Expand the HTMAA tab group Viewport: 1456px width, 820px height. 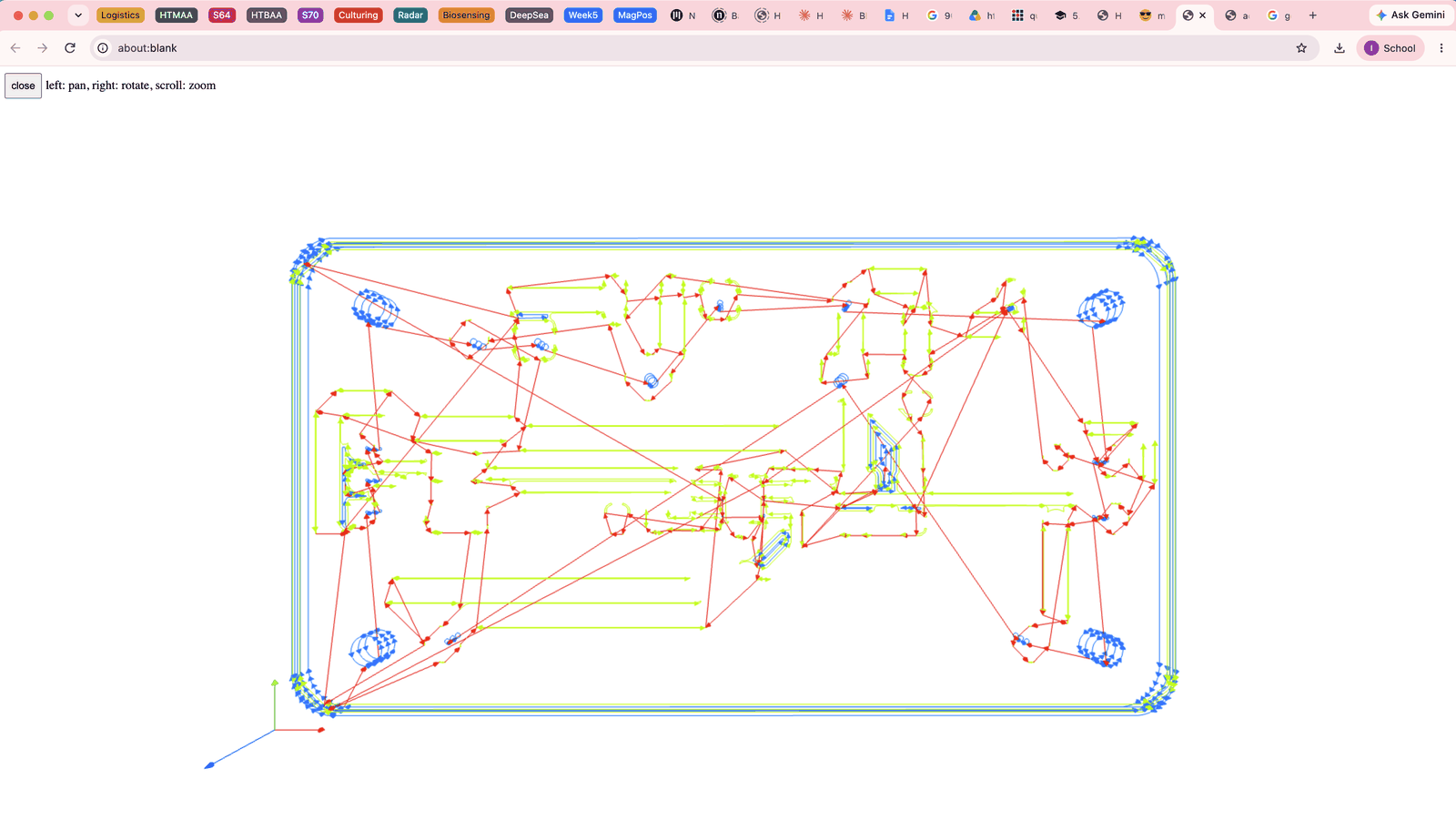tap(177, 15)
